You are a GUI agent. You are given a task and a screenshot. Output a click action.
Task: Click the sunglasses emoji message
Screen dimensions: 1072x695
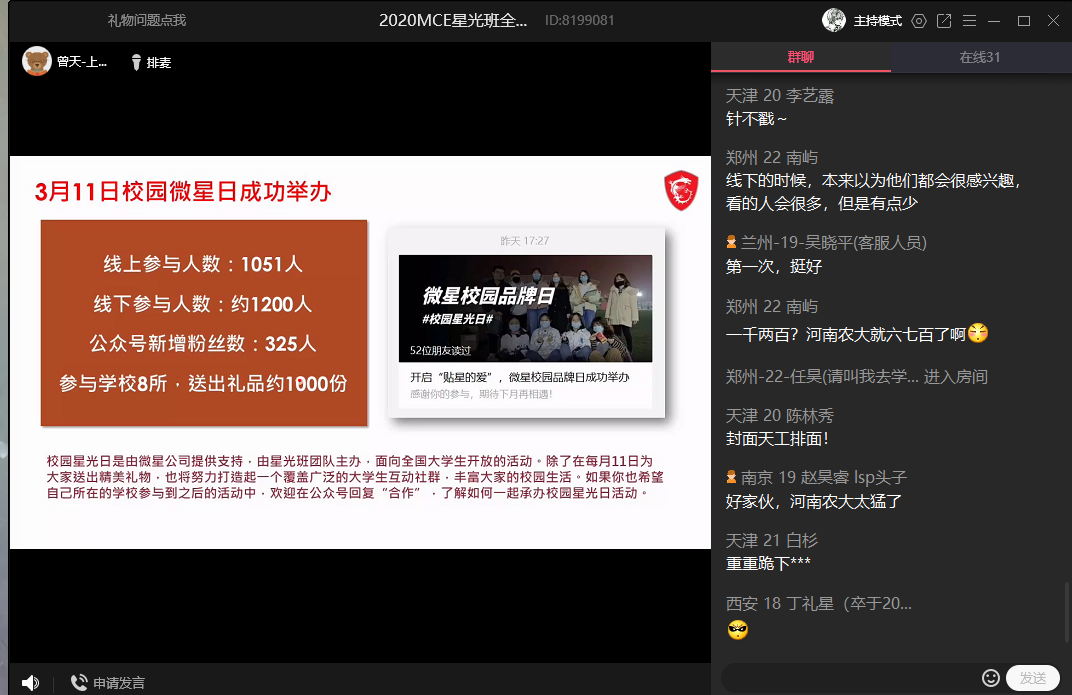(x=738, y=629)
